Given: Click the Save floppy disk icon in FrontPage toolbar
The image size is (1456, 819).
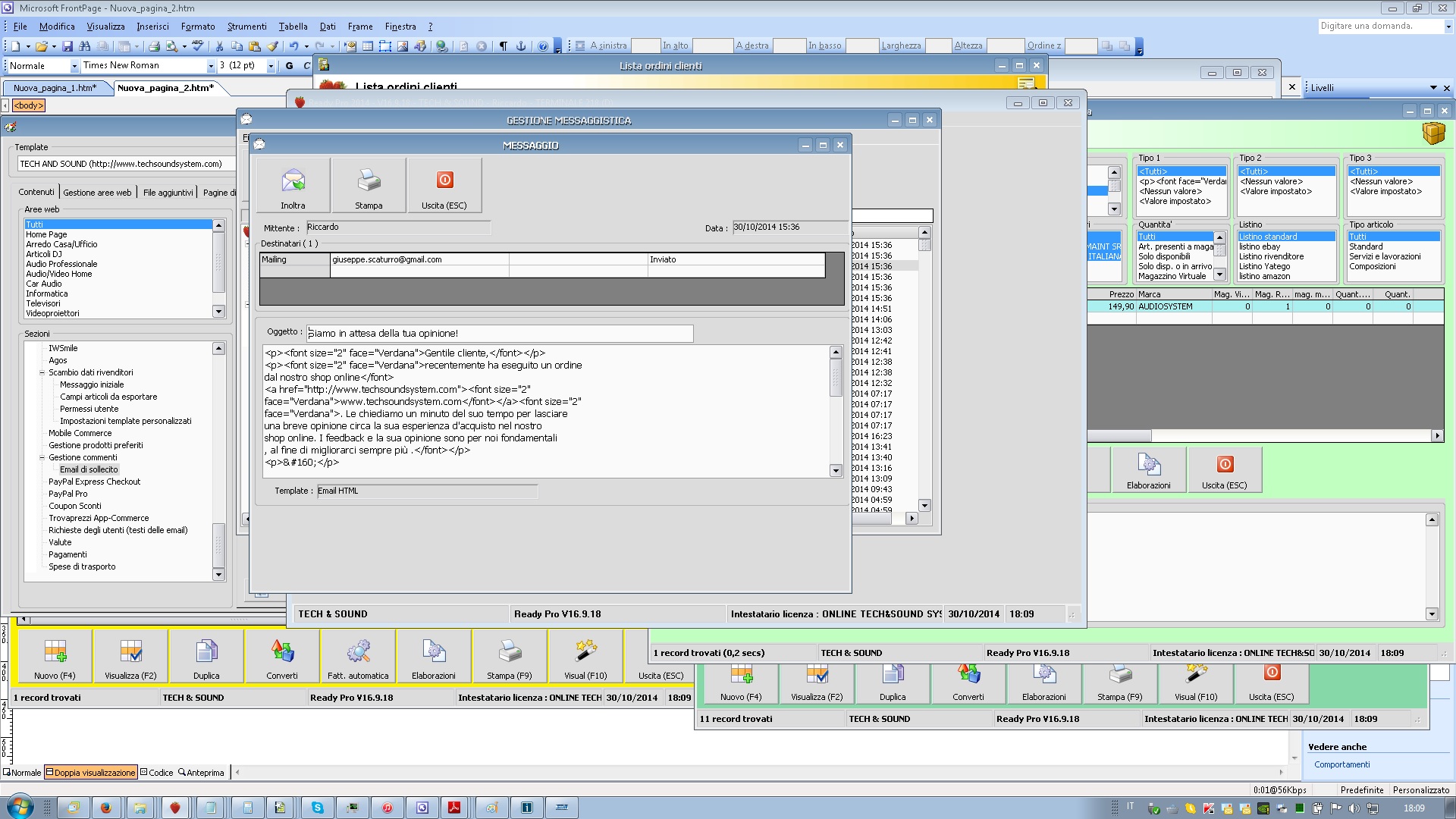Looking at the screenshot, I should click(x=67, y=46).
